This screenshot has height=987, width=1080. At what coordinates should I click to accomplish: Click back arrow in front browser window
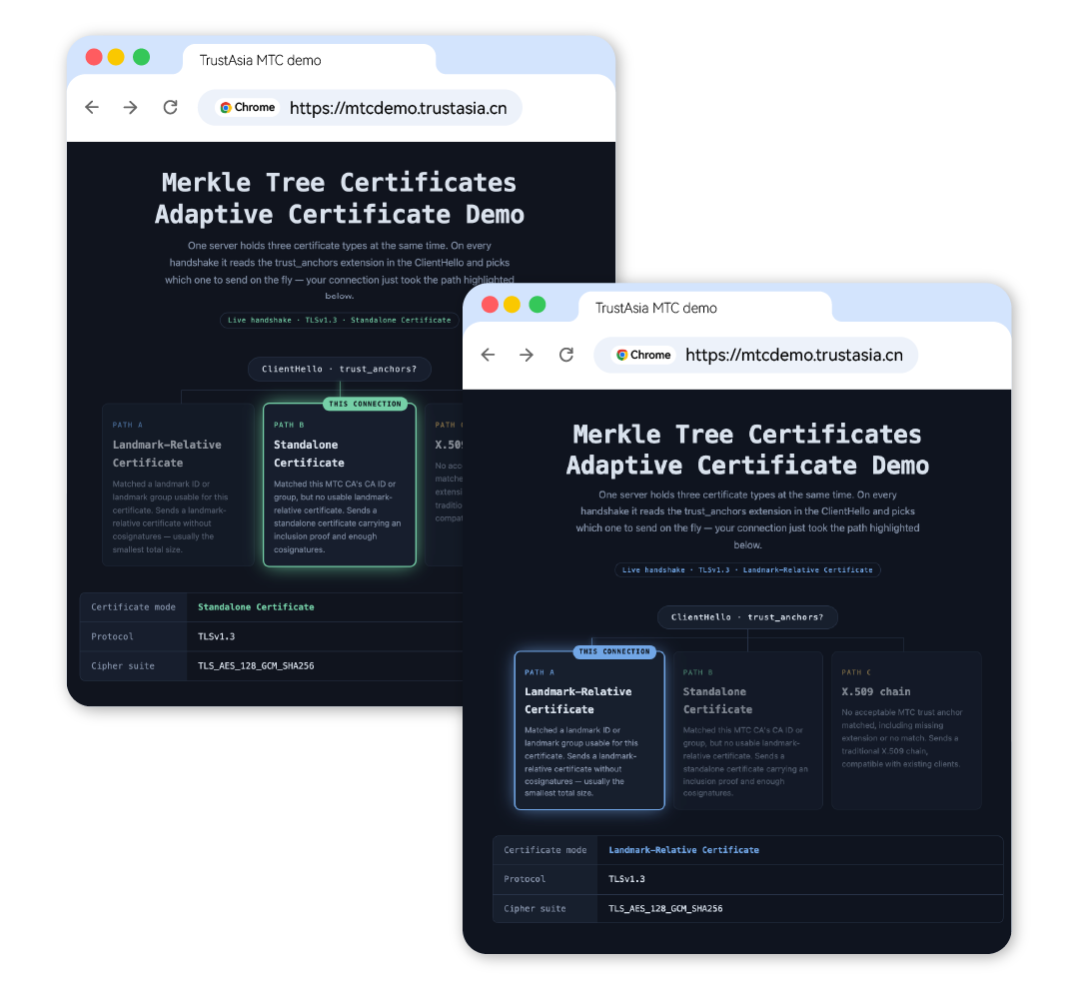488,355
